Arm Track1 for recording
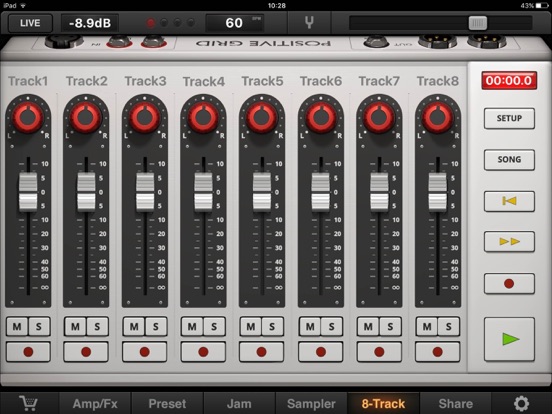The image size is (552, 414). click(28, 351)
